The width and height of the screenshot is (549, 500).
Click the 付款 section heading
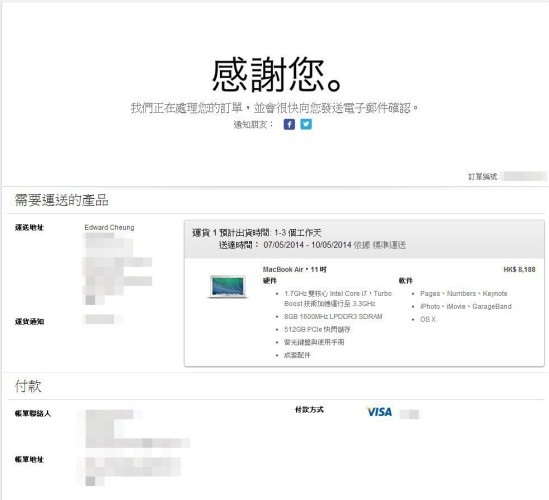tap(28, 386)
